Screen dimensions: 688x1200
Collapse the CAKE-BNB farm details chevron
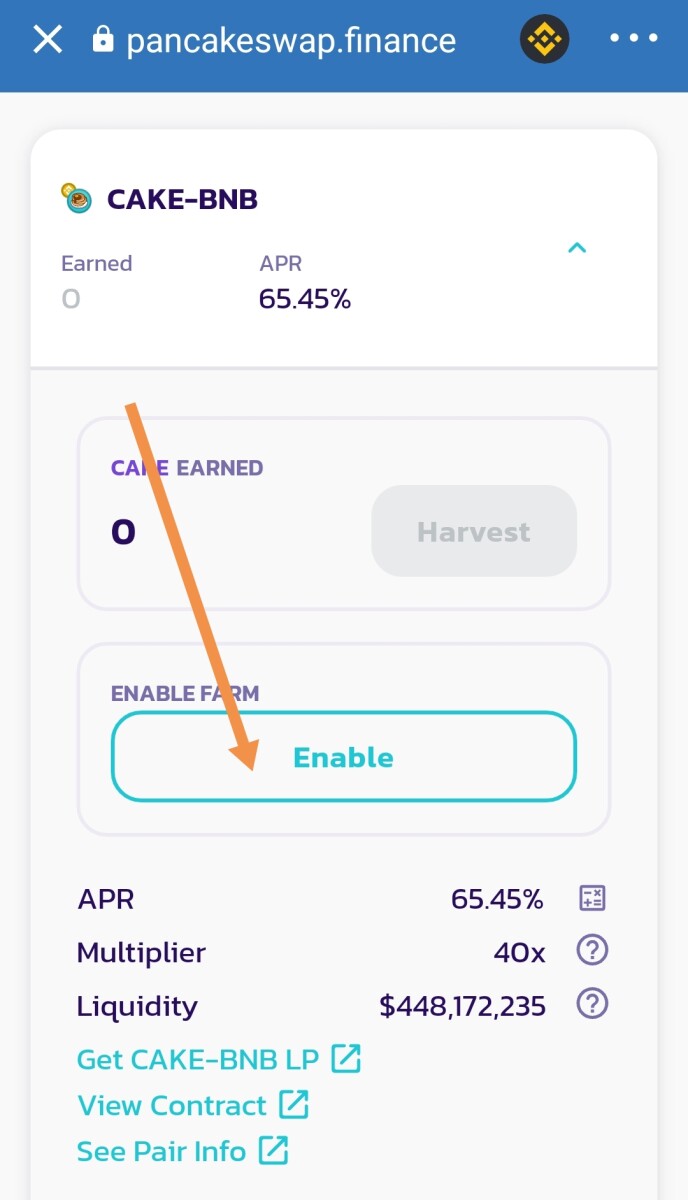[x=577, y=248]
